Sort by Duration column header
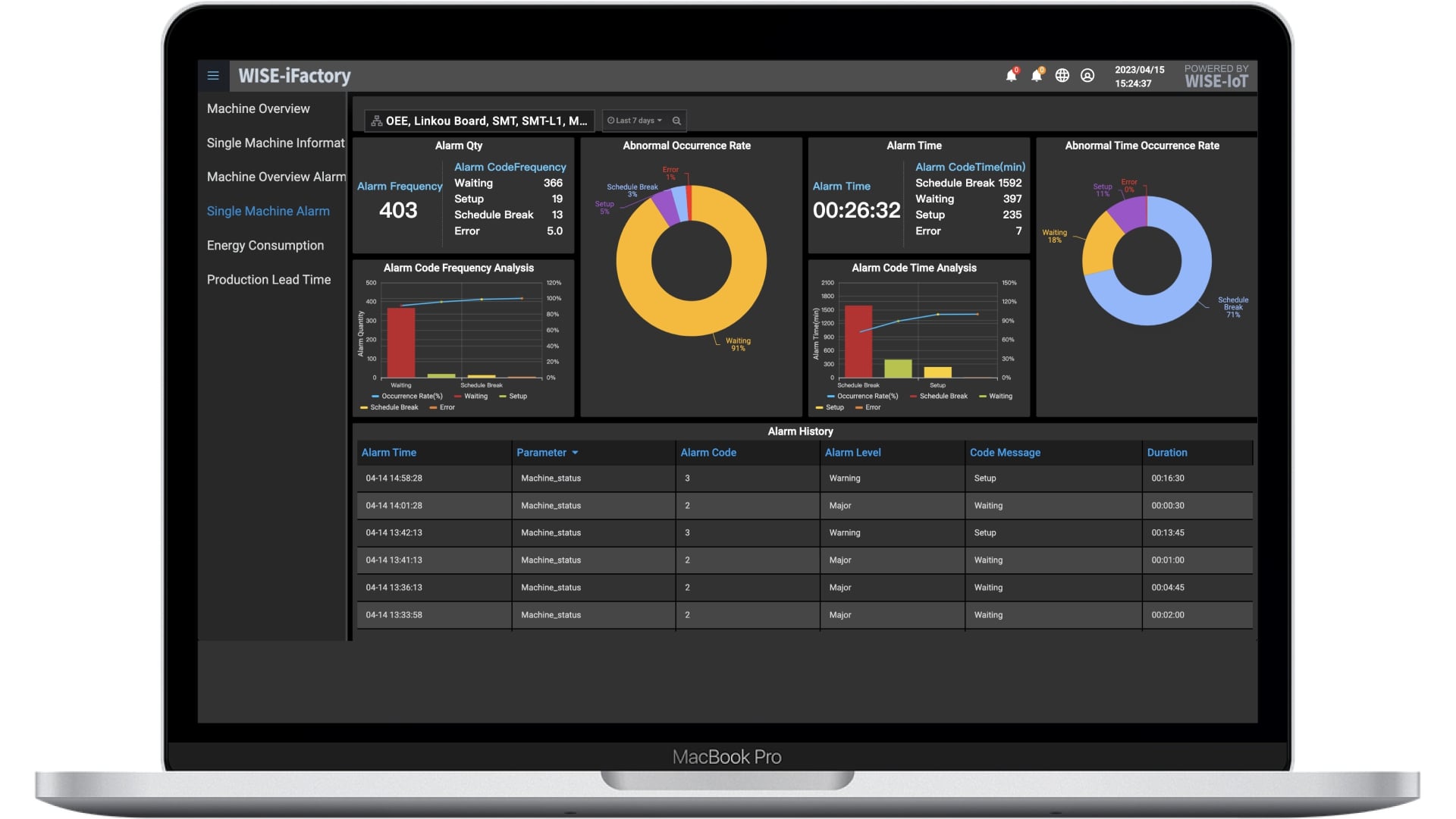Image resolution: width=1456 pixels, height=819 pixels. [x=1166, y=453]
